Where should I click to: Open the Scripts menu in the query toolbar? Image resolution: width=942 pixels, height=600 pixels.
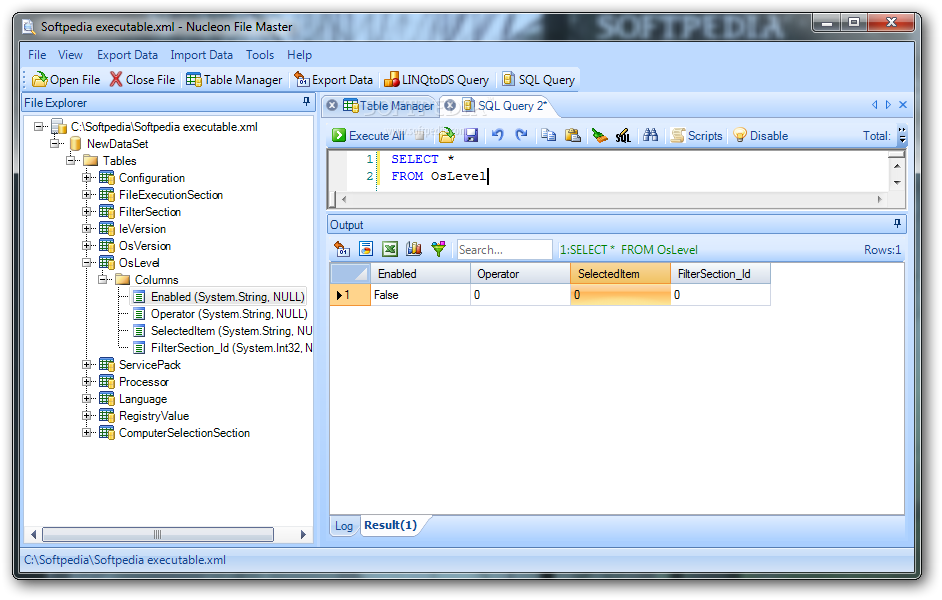pos(696,136)
